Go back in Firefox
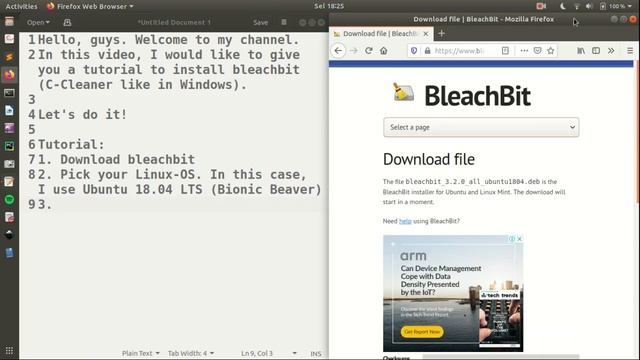The image size is (640, 360). [x=338, y=51]
